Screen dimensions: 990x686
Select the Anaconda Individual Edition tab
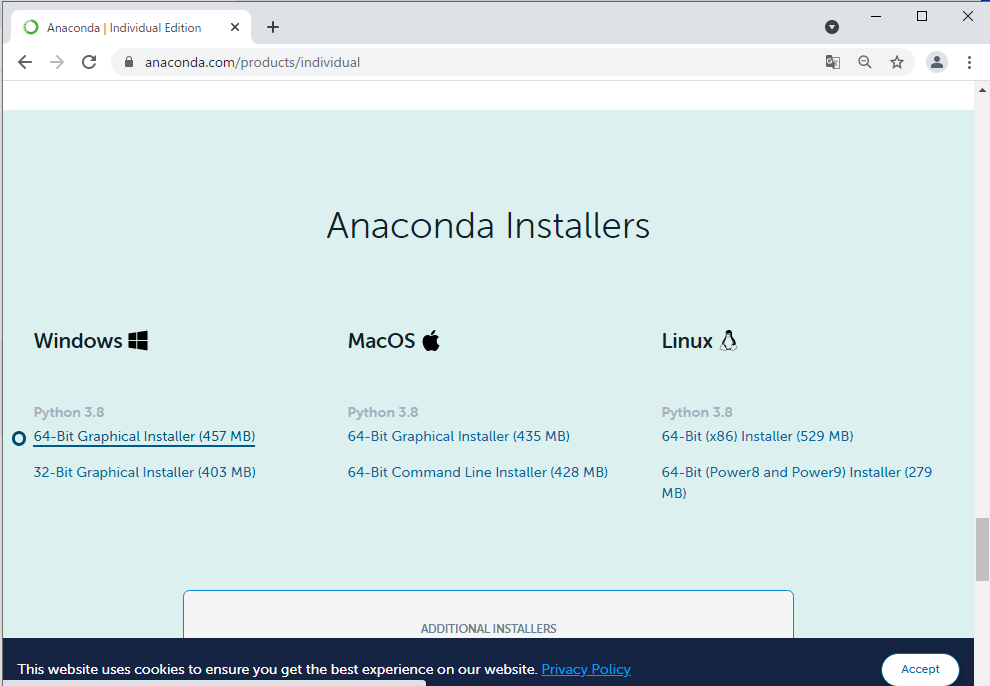pyautogui.click(x=123, y=27)
